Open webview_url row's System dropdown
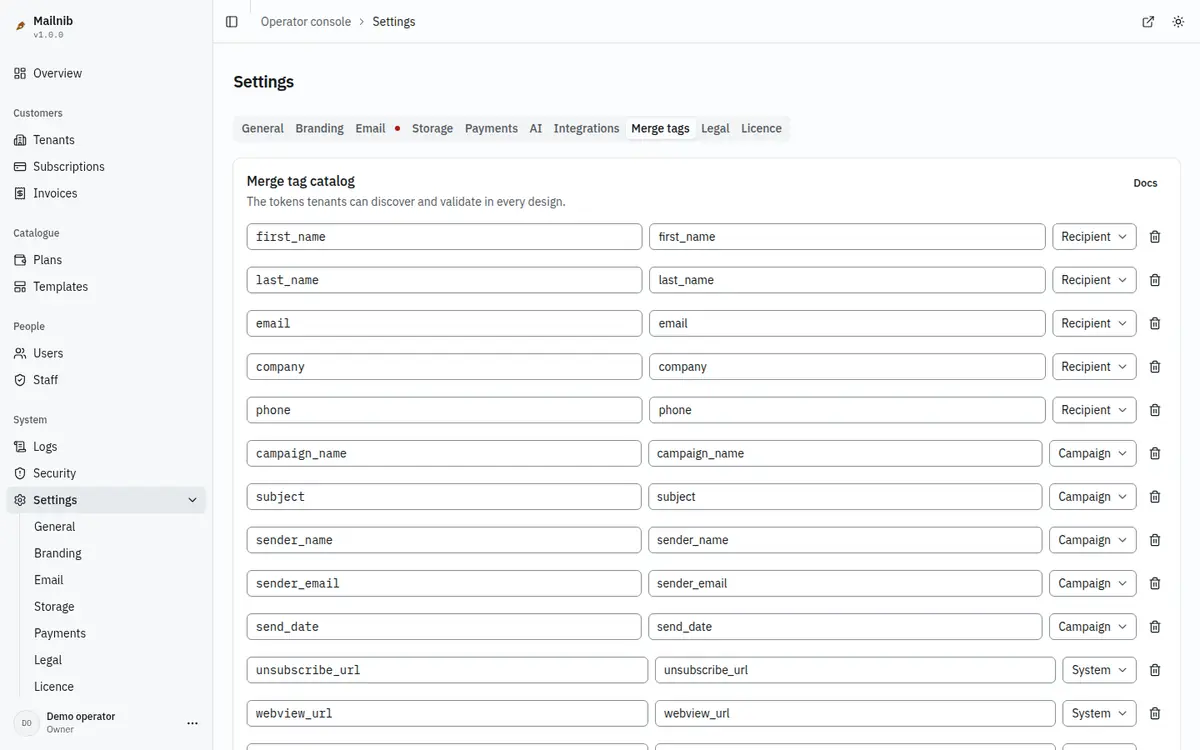 pos(1099,713)
